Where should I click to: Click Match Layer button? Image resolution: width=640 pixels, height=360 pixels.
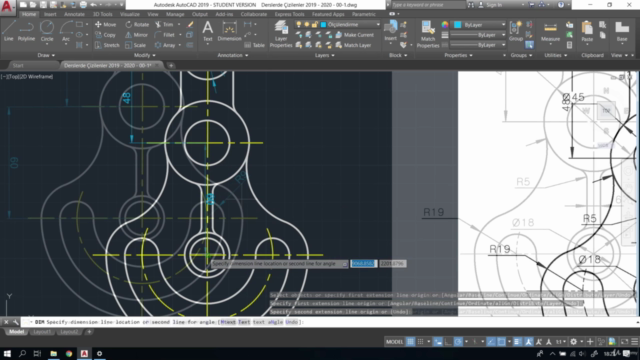point(353,45)
